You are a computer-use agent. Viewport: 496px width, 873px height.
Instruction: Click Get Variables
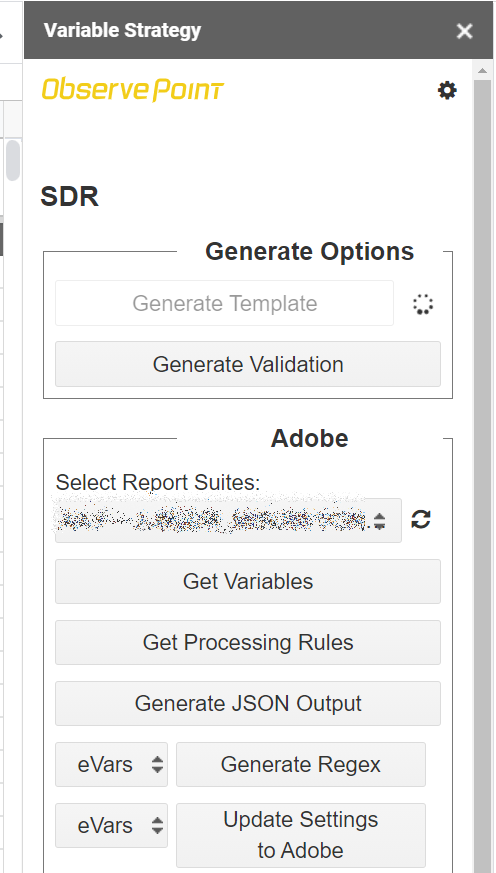coord(248,581)
